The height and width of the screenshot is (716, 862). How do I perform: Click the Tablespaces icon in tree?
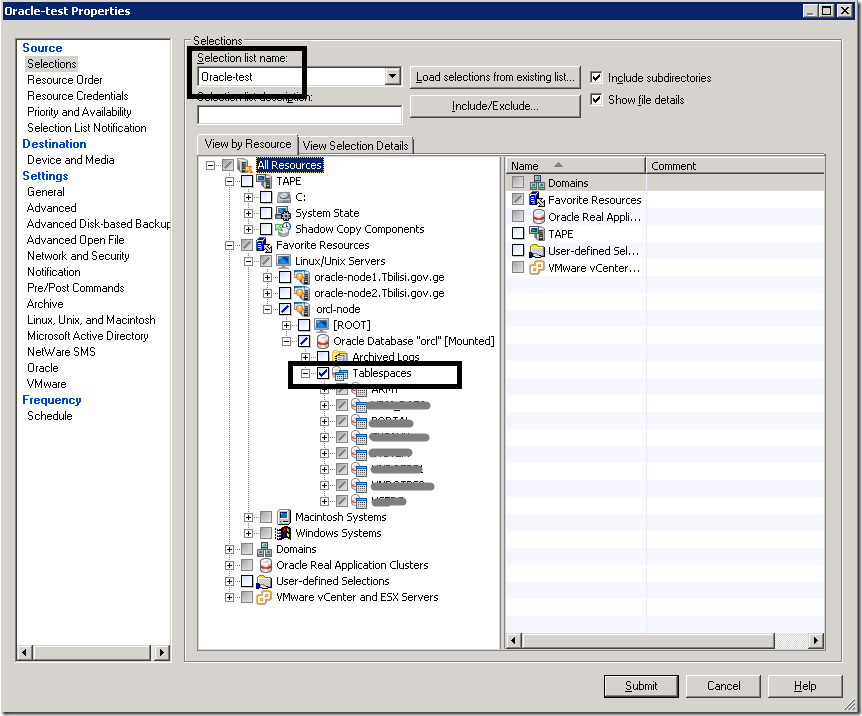pos(341,373)
